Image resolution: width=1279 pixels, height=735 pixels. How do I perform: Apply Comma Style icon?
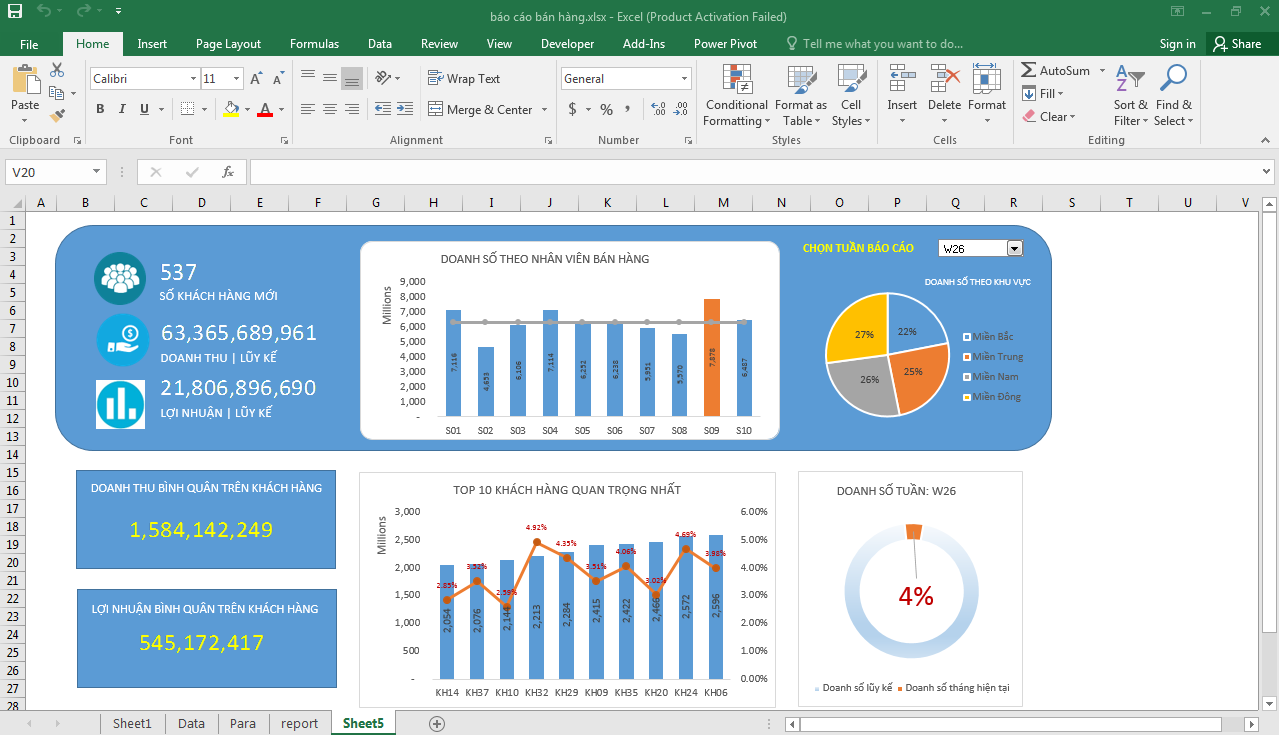click(x=627, y=109)
